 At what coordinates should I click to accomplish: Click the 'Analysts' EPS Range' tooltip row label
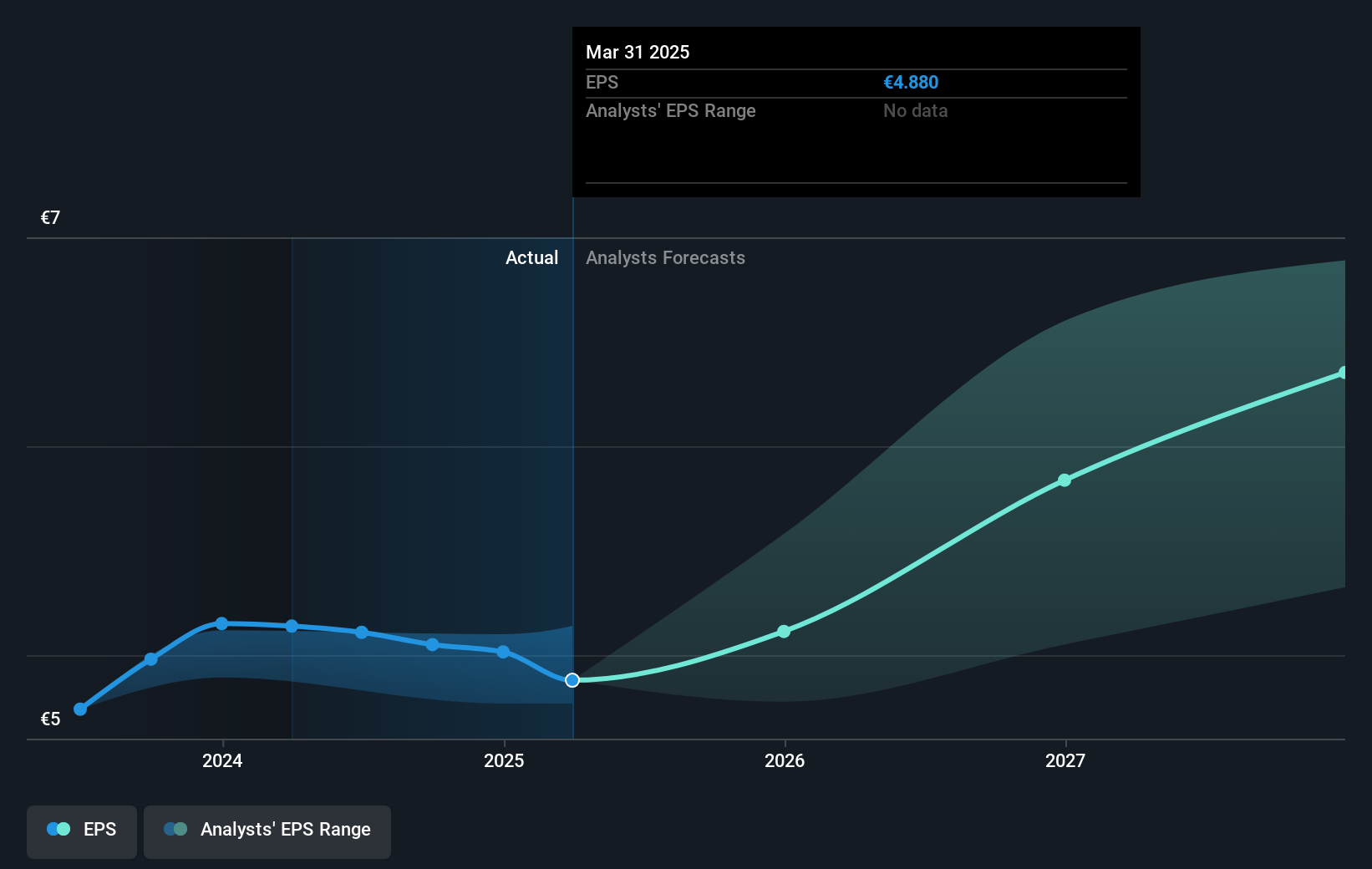670,111
